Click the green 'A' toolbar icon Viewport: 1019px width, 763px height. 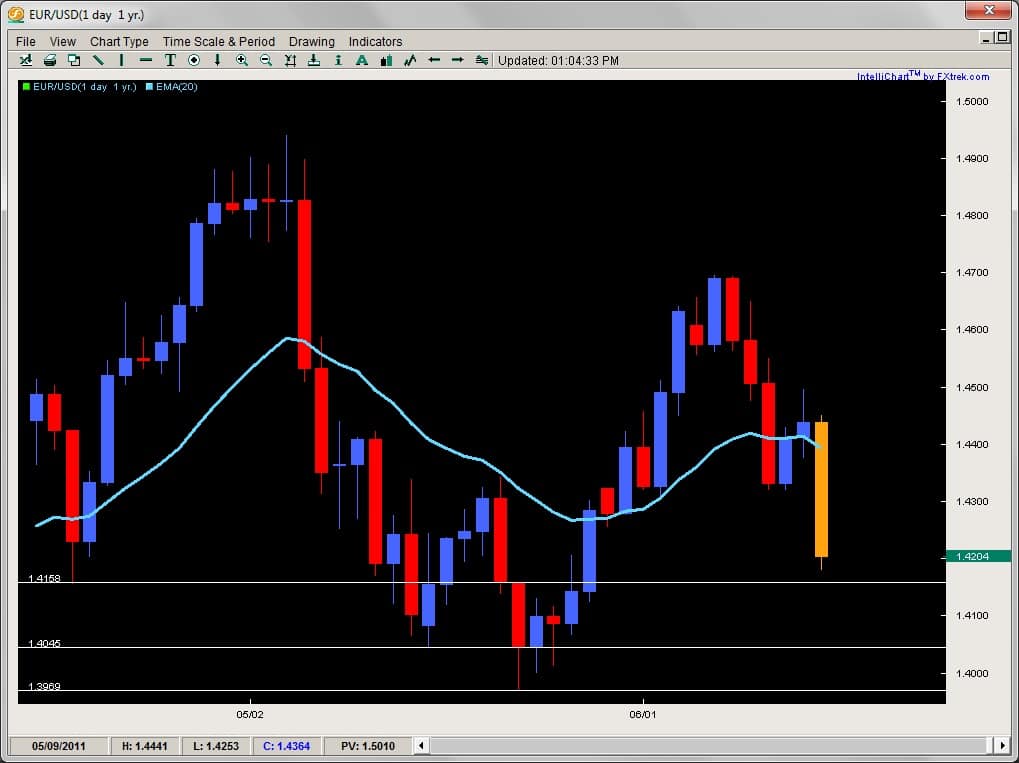pyautogui.click(x=362, y=60)
